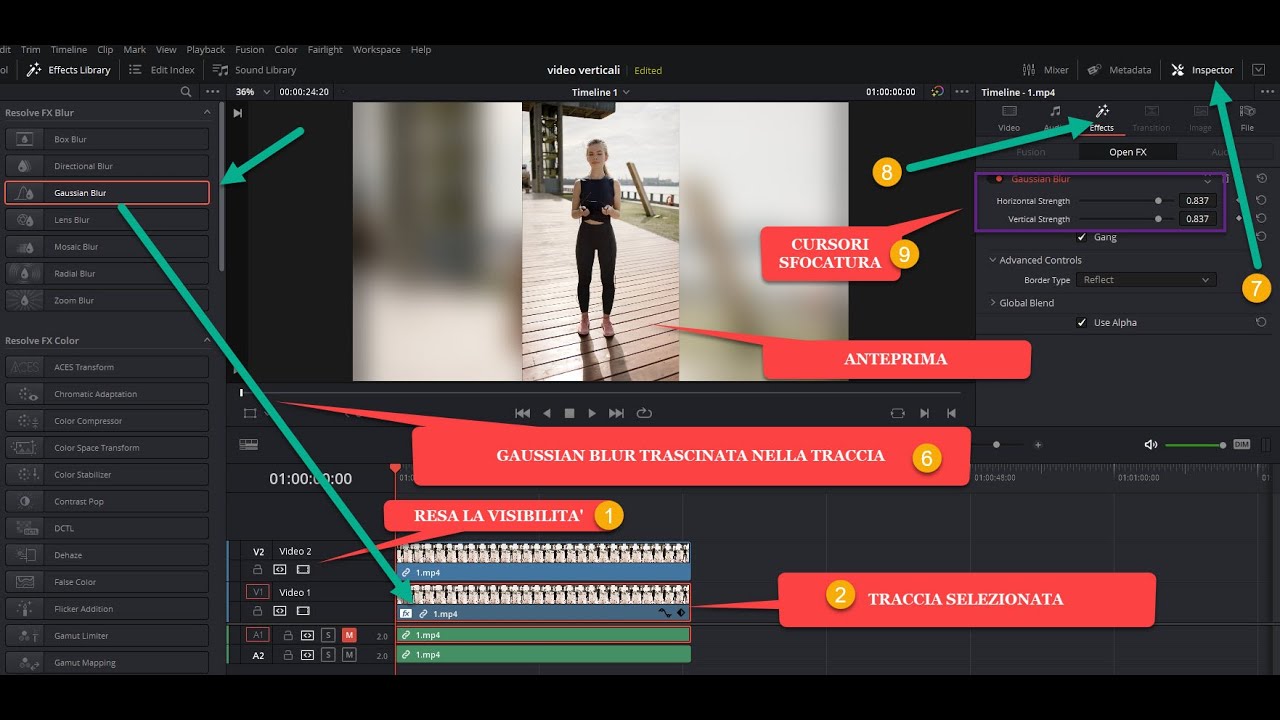This screenshot has width=1280, height=720.
Task: Open the Border Type Reflect dropdown
Action: click(1147, 280)
